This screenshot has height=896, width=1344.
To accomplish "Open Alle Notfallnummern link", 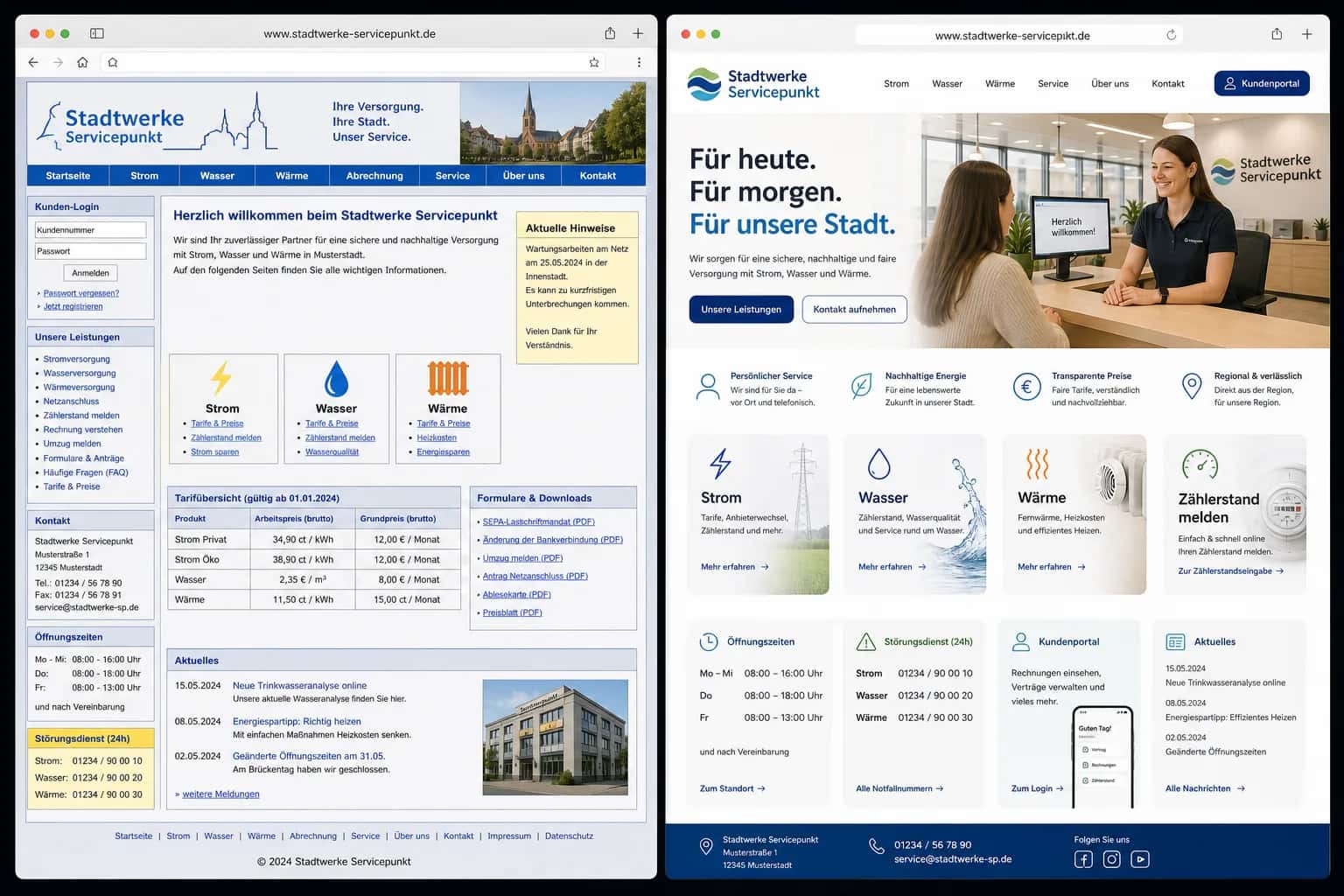I will 899,788.
